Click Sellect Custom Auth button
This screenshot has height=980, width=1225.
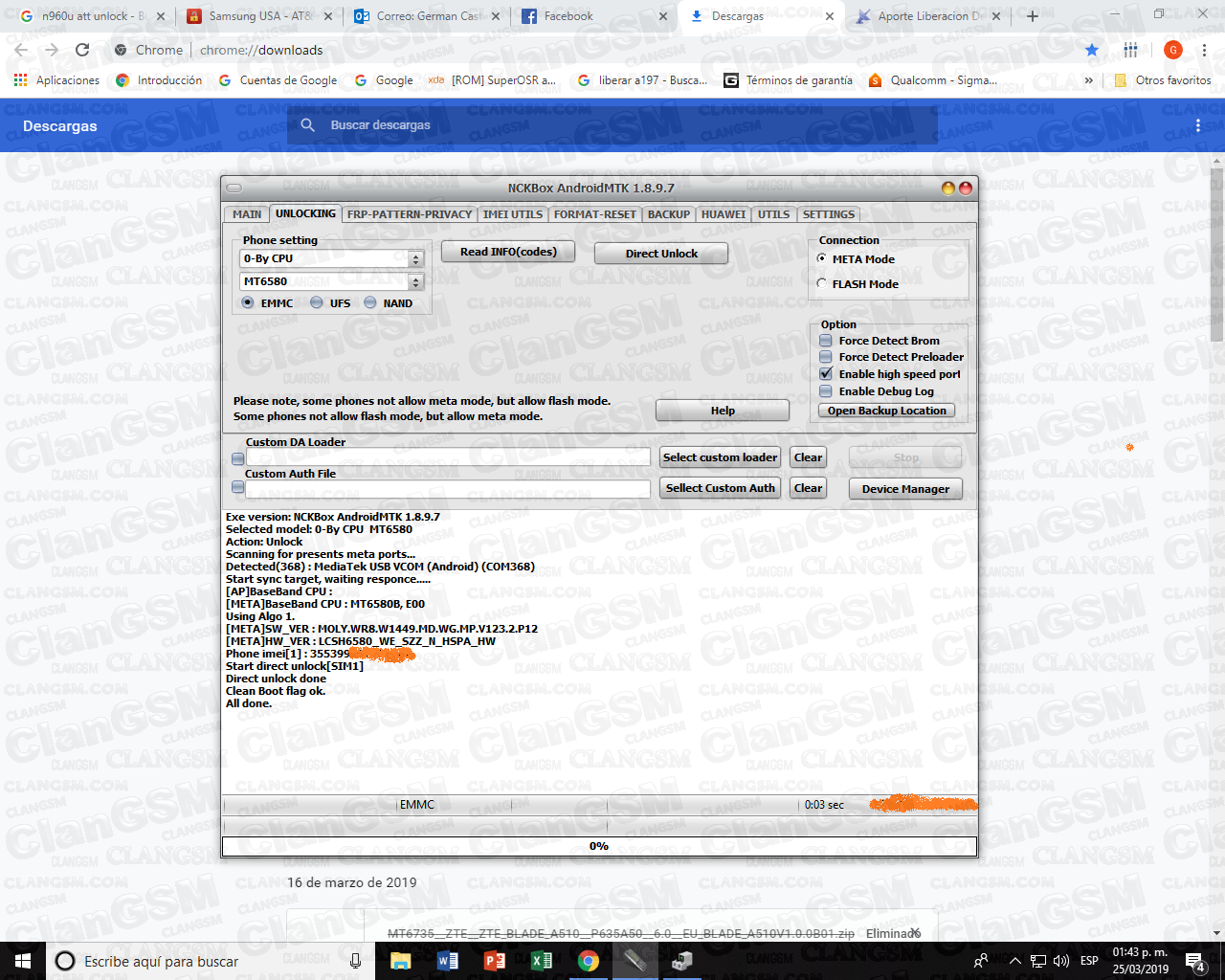[720, 488]
